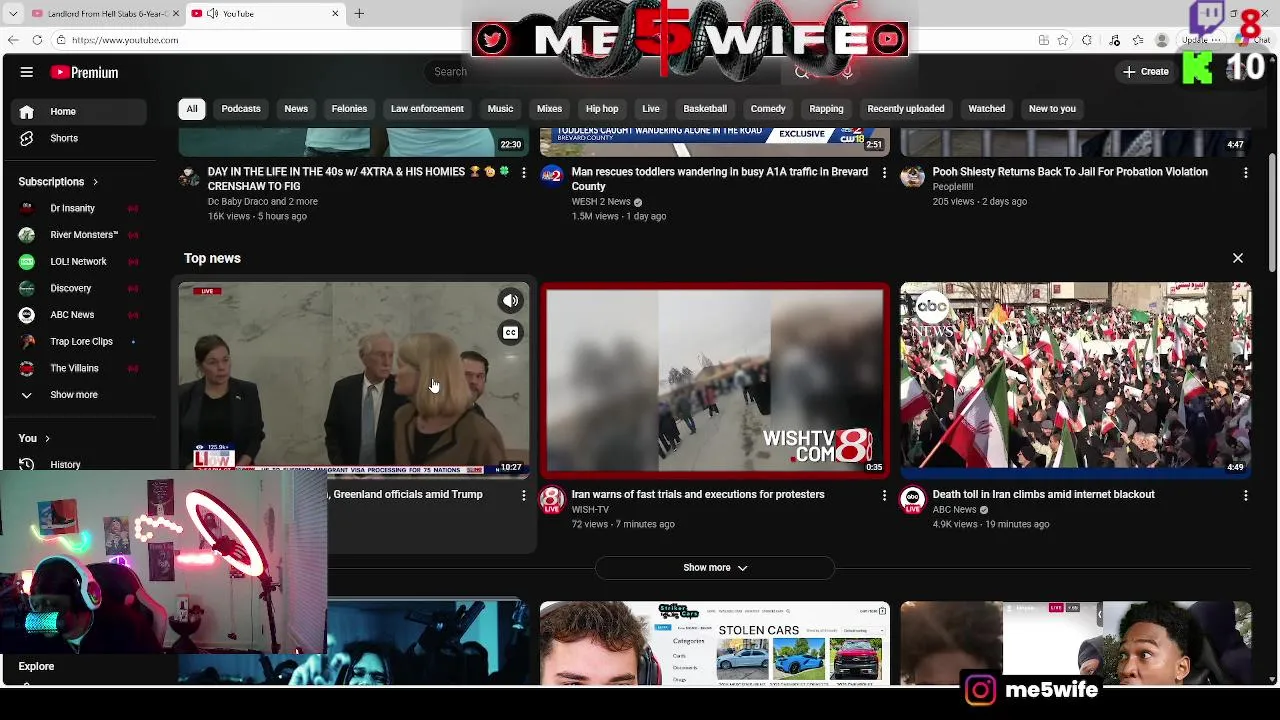
Task: Select the Podcasts filter chip
Action: tap(241, 108)
